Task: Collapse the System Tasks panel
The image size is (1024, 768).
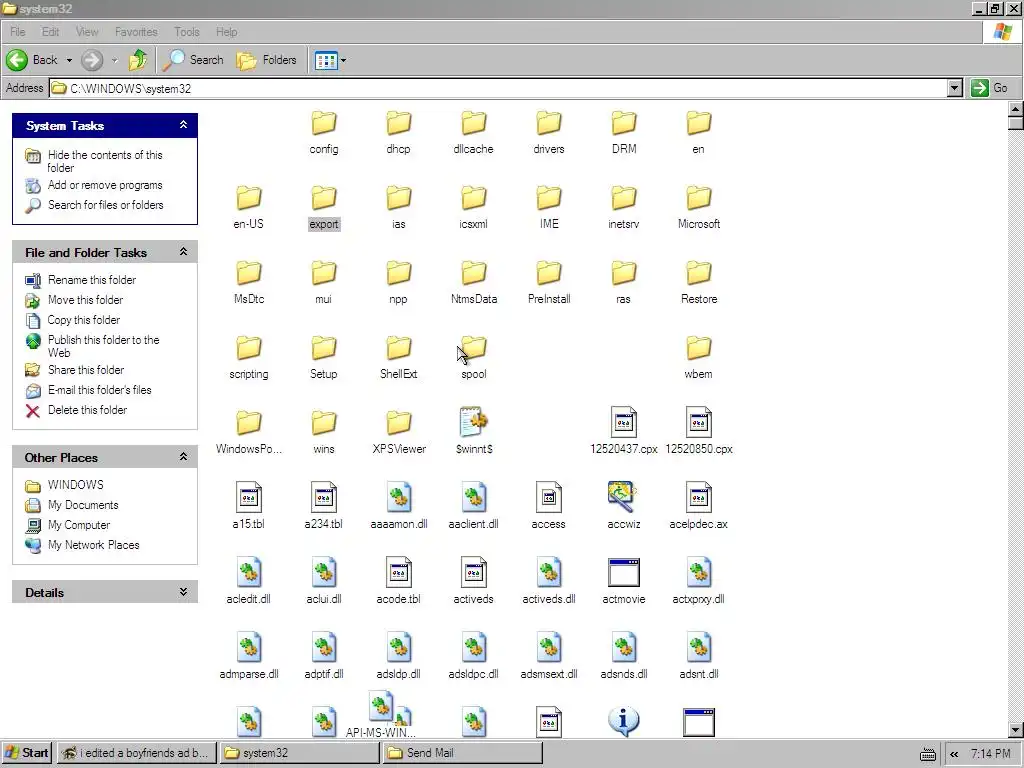Action: [x=184, y=125]
